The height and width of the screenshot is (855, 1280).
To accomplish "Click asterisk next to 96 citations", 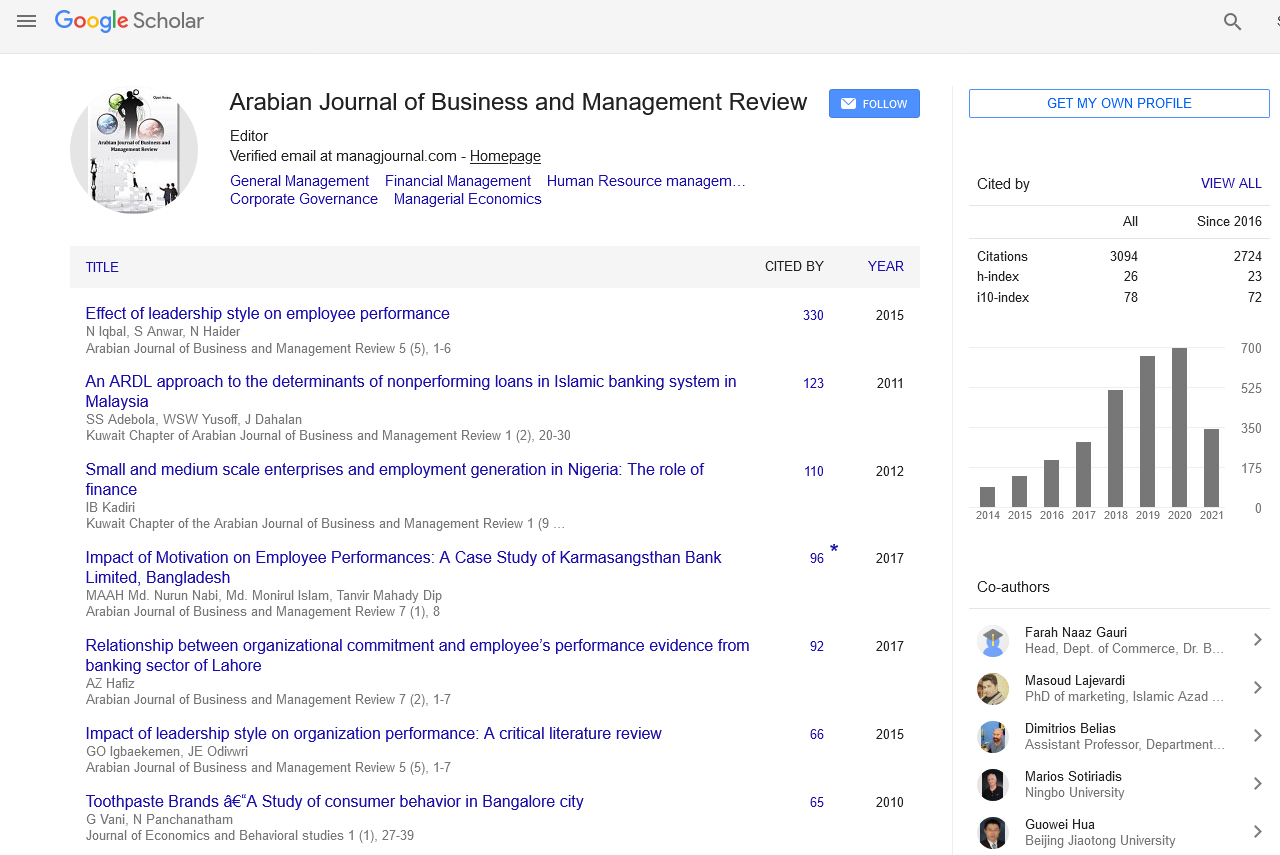I will (834, 549).
